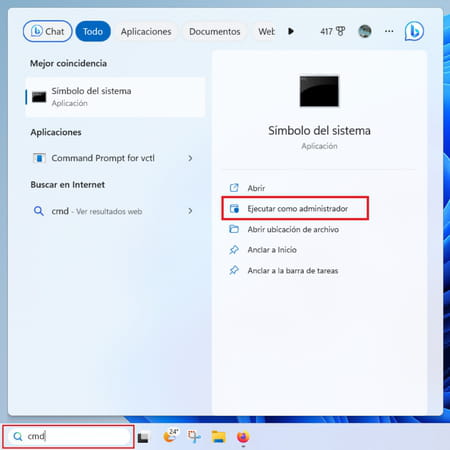Choose Anclar a la barra de tareas
Image resolution: width=450 pixels, height=450 pixels.
click(x=293, y=270)
